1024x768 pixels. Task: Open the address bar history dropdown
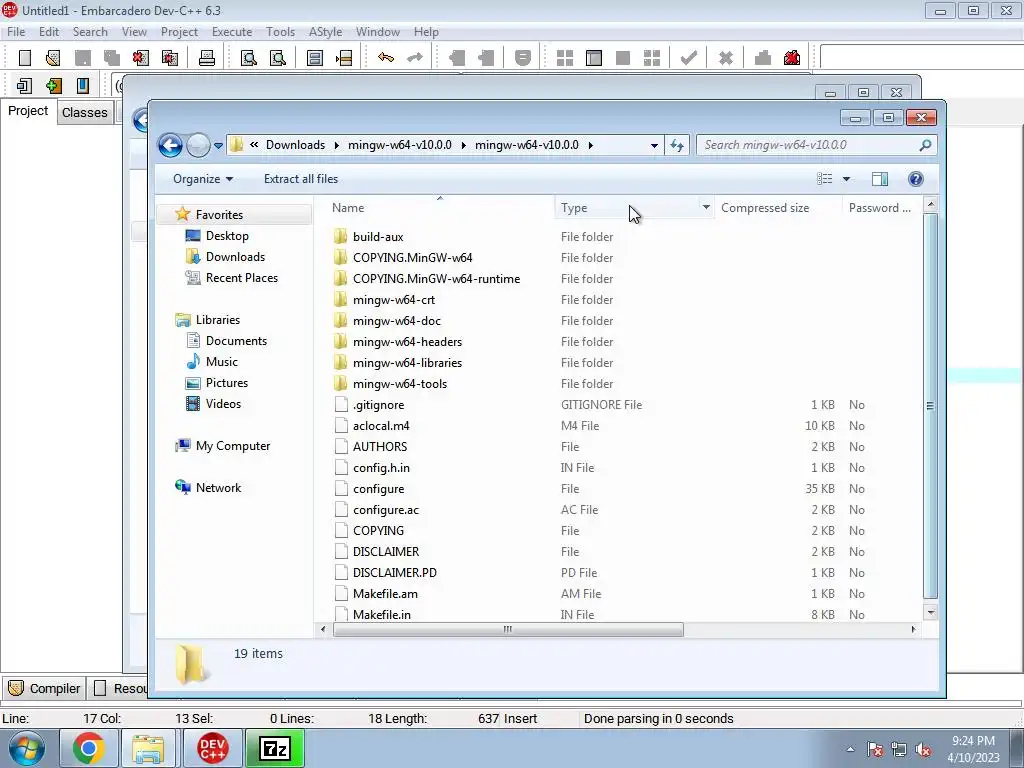coord(654,145)
